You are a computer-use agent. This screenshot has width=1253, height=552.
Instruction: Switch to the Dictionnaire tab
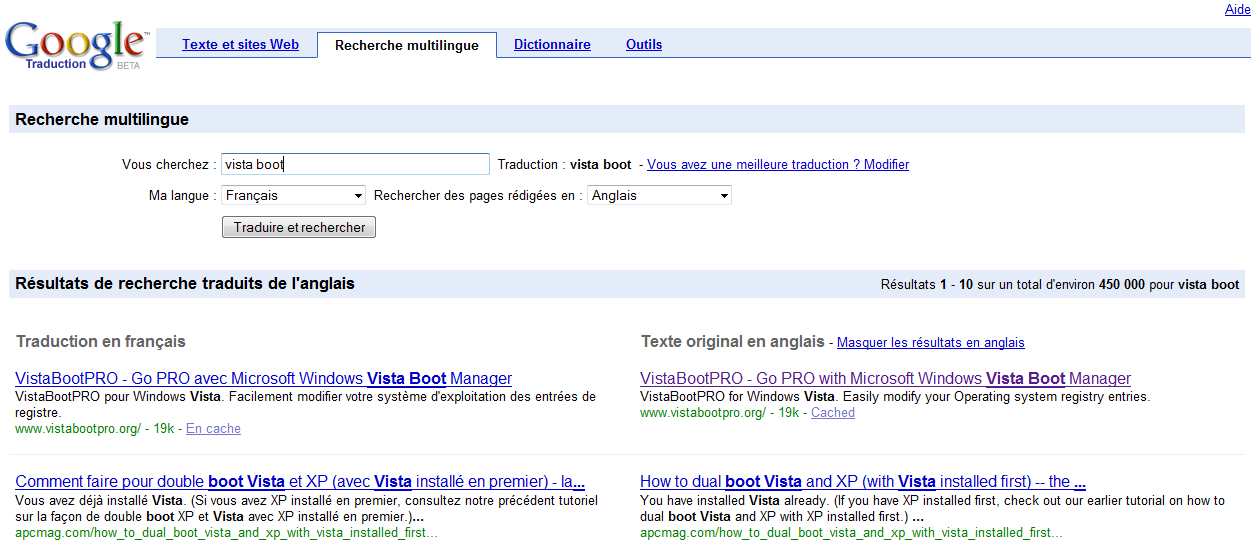(552, 45)
